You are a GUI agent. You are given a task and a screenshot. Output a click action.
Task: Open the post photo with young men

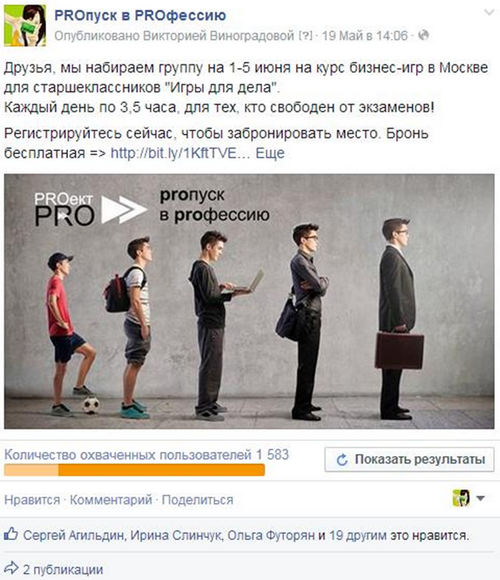pyautogui.click(x=249, y=301)
